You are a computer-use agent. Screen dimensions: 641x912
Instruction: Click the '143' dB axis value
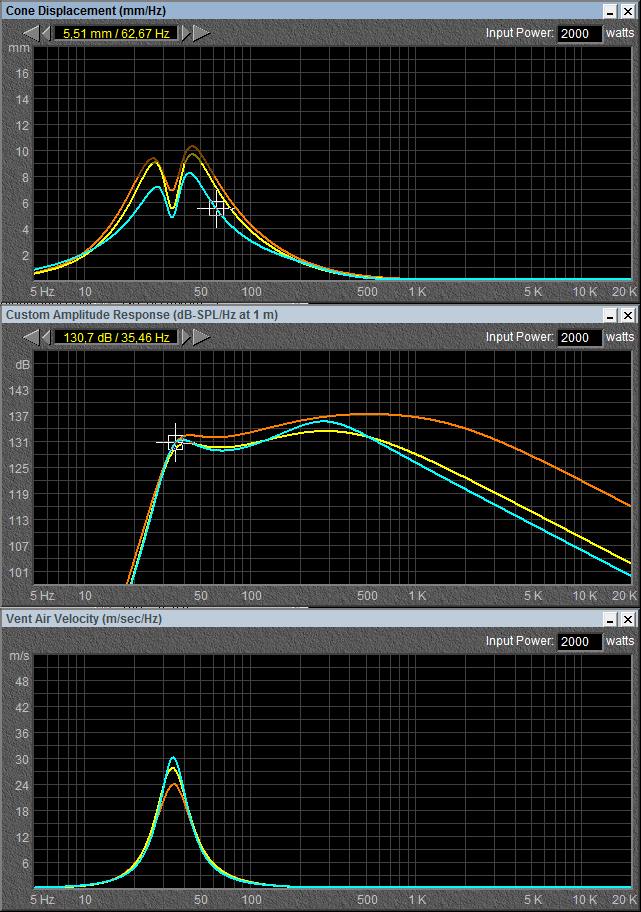(19, 391)
